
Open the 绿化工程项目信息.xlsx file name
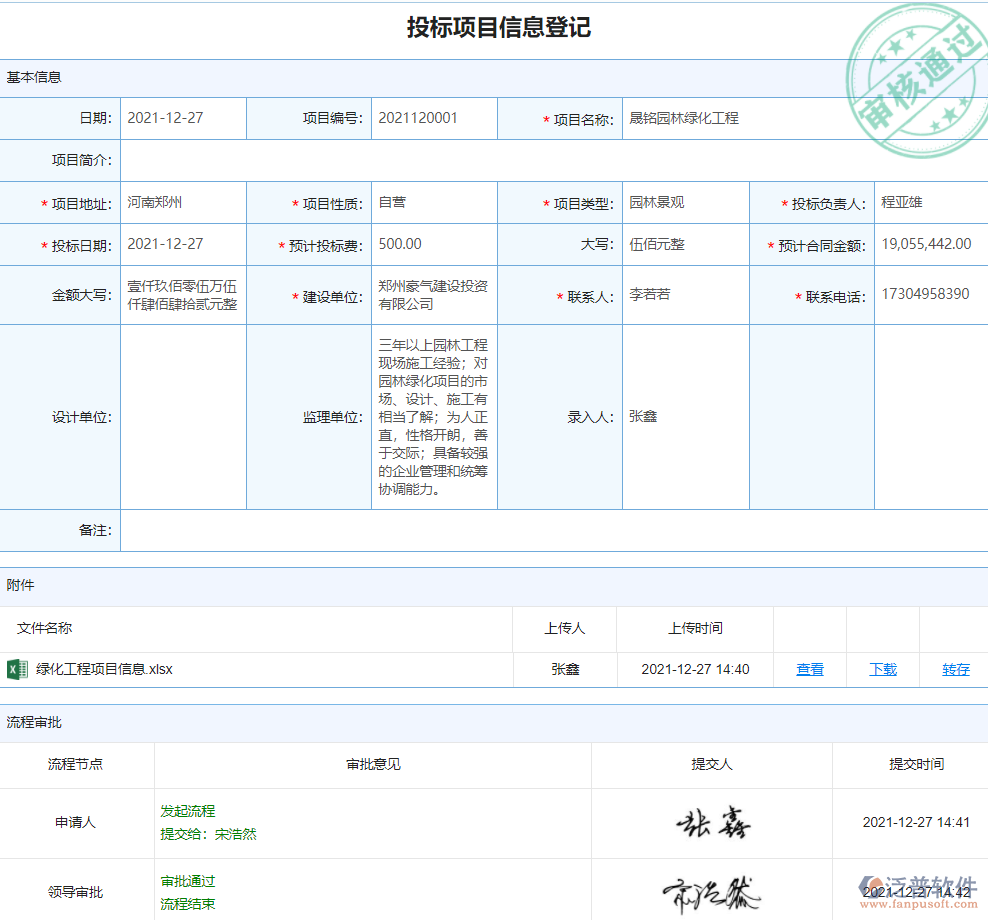pos(104,670)
